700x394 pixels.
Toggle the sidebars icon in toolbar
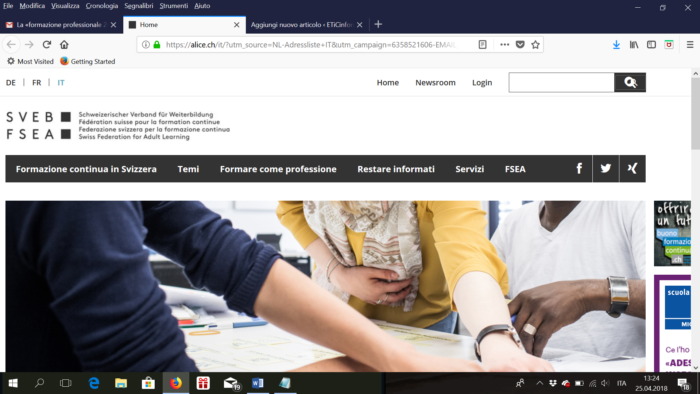pyautogui.click(x=651, y=45)
